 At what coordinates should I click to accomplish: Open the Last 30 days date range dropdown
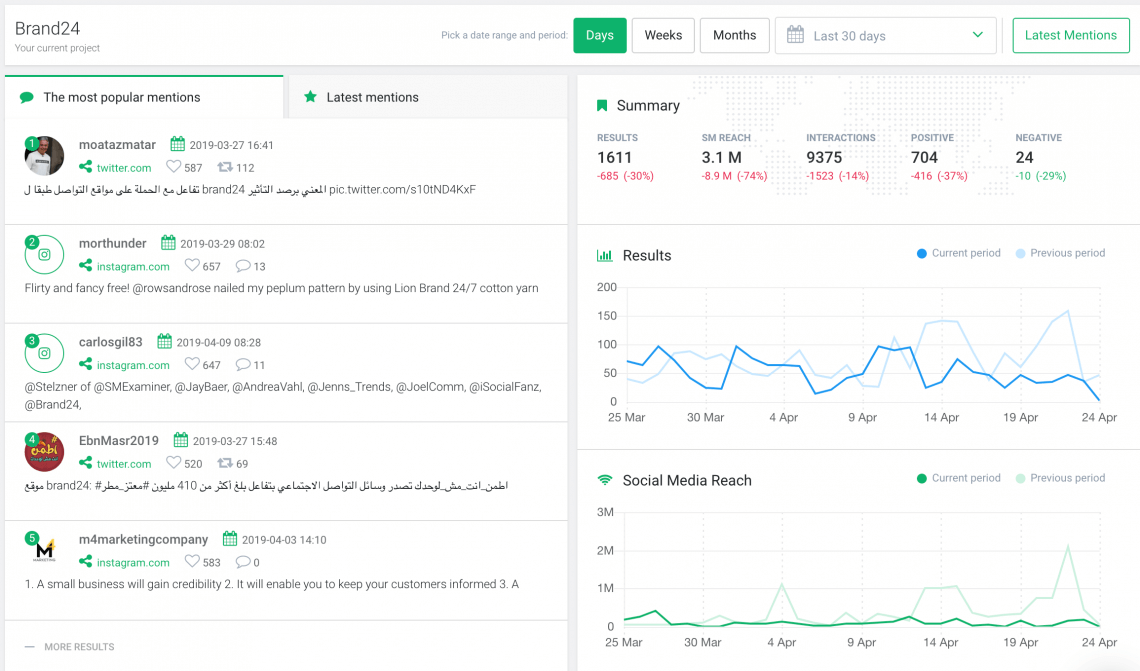pyautogui.click(x=886, y=36)
